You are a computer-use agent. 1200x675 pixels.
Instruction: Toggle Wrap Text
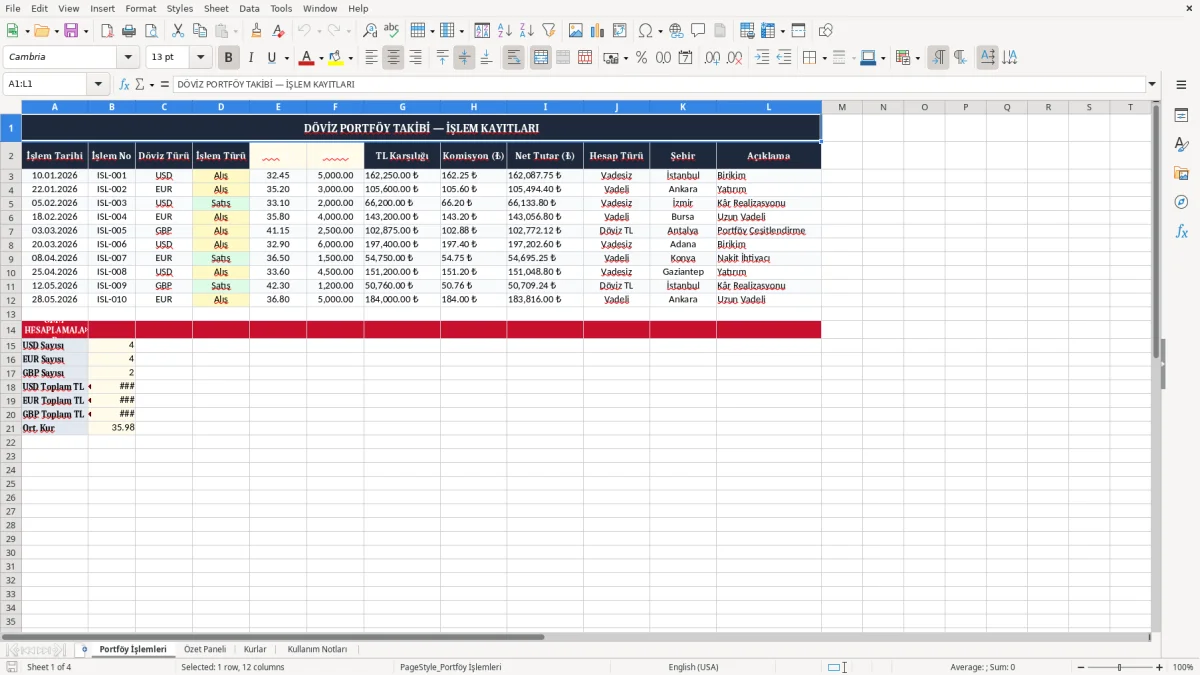pos(514,58)
